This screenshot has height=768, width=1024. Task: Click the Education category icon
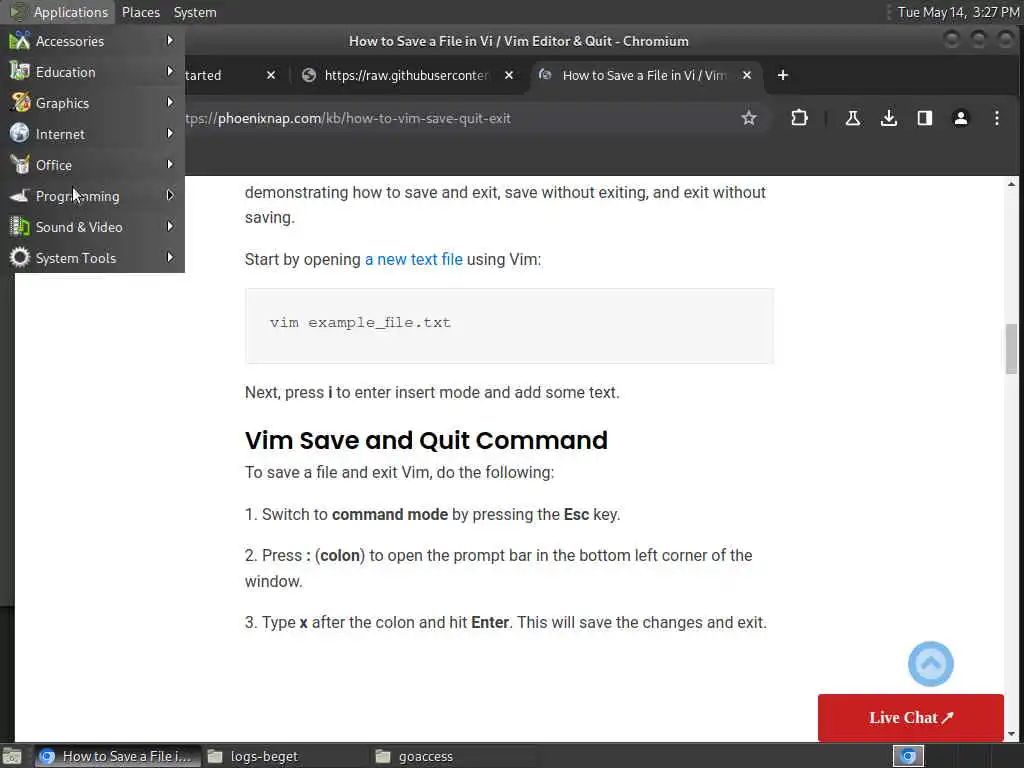point(20,72)
